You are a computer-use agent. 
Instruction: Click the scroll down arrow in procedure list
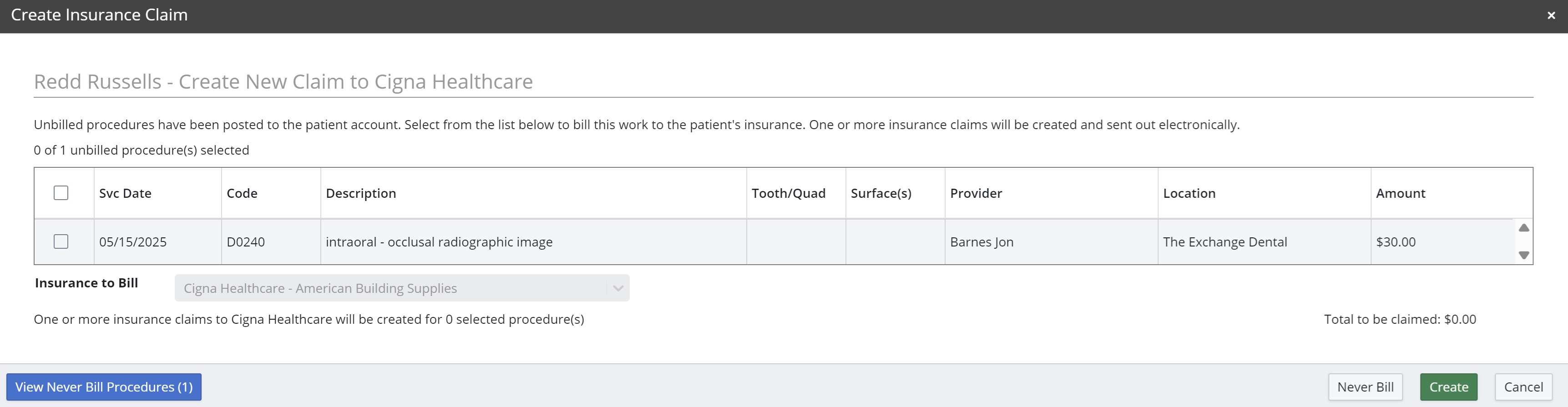click(1523, 255)
